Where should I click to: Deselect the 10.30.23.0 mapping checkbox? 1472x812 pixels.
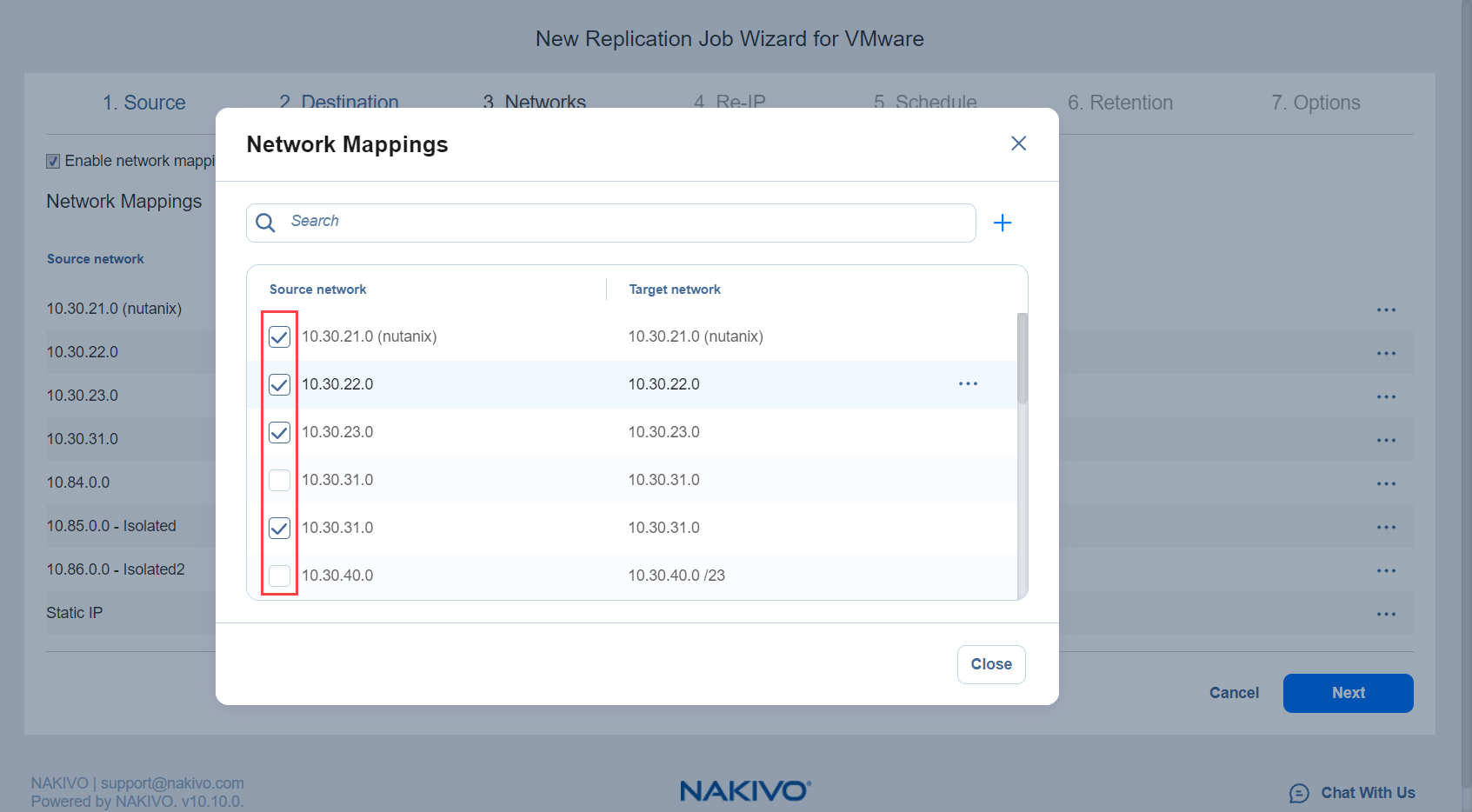279,432
